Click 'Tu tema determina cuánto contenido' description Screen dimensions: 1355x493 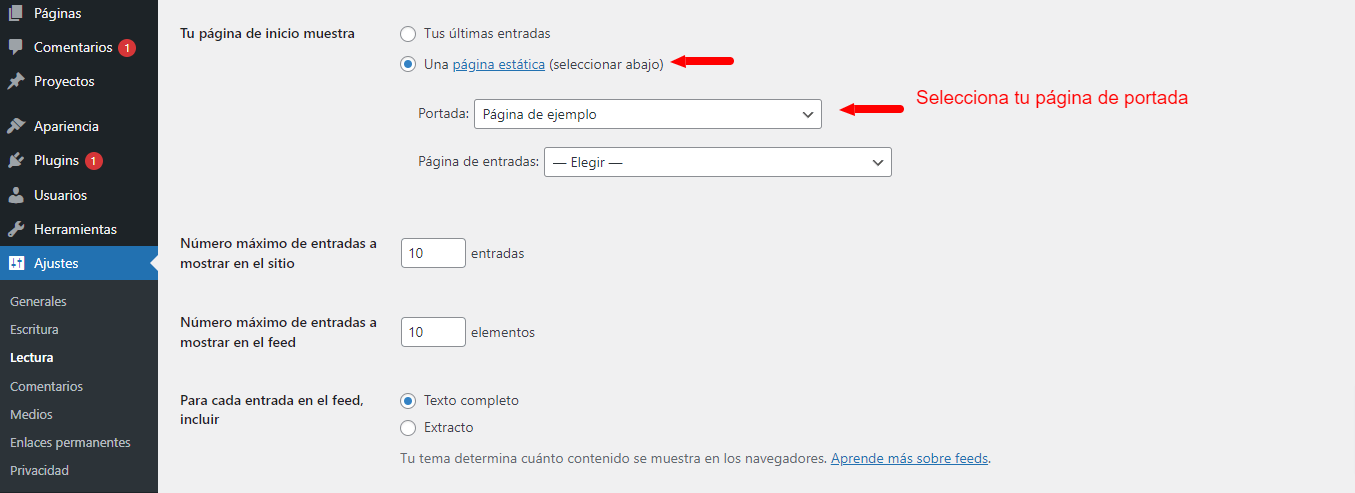[x=613, y=459]
